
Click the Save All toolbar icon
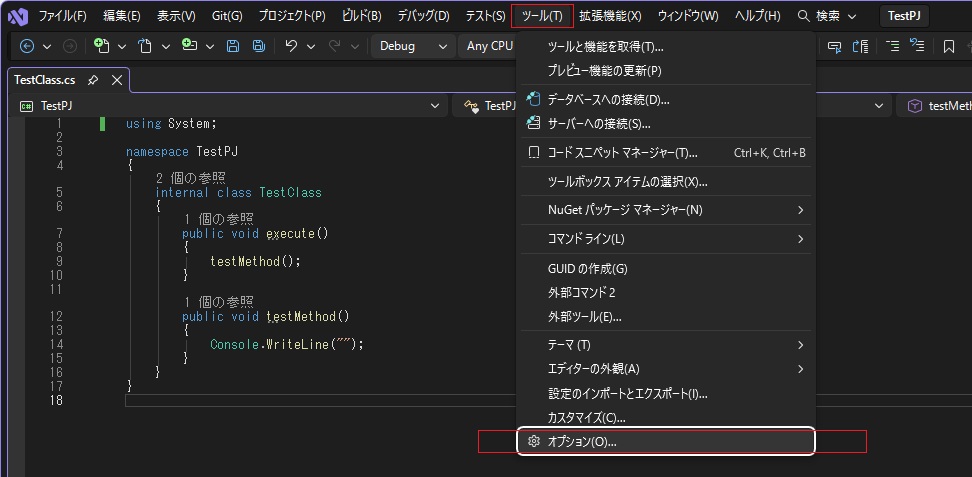[x=259, y=46]
